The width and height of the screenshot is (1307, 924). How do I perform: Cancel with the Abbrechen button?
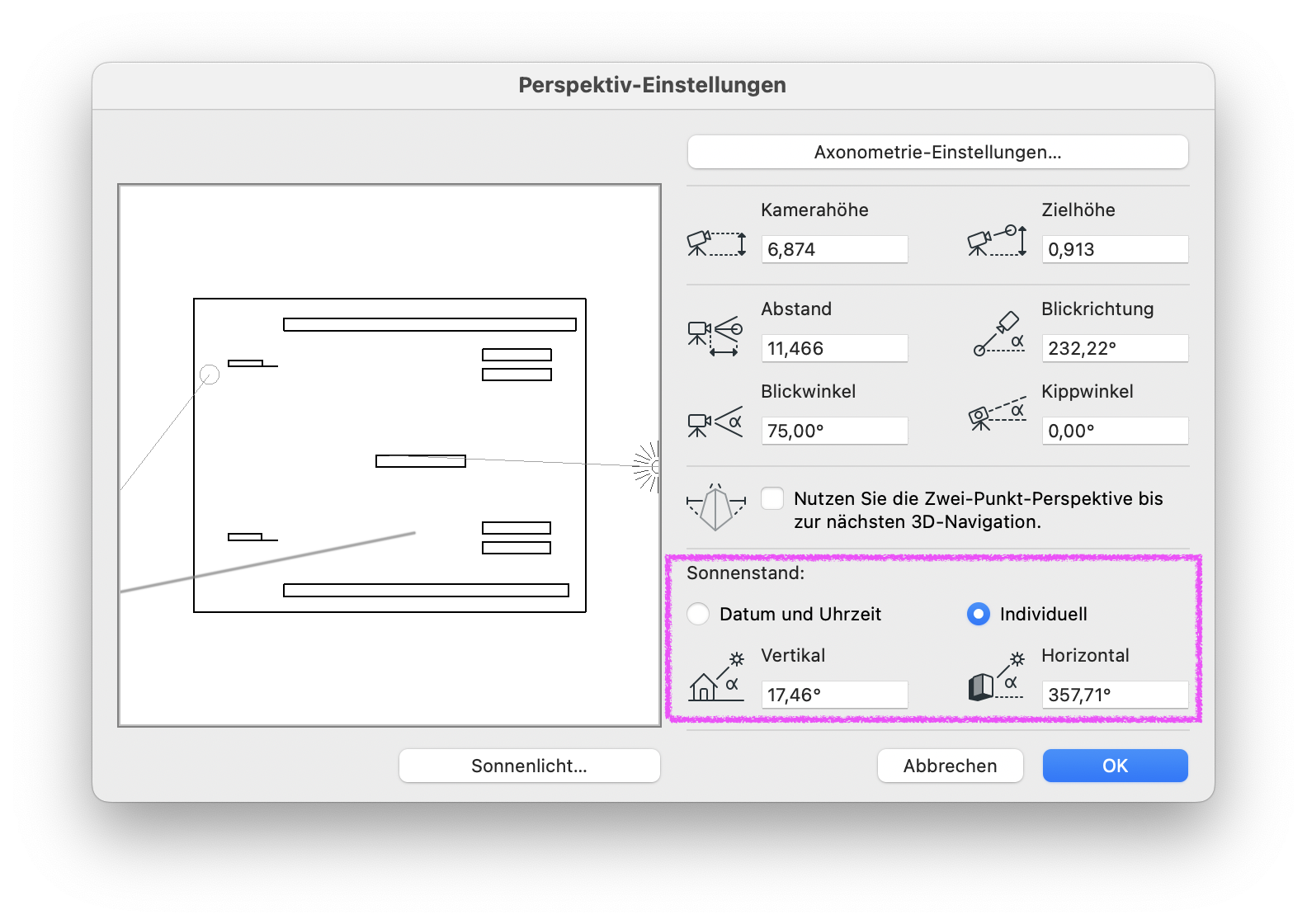[x=950, y=766]
